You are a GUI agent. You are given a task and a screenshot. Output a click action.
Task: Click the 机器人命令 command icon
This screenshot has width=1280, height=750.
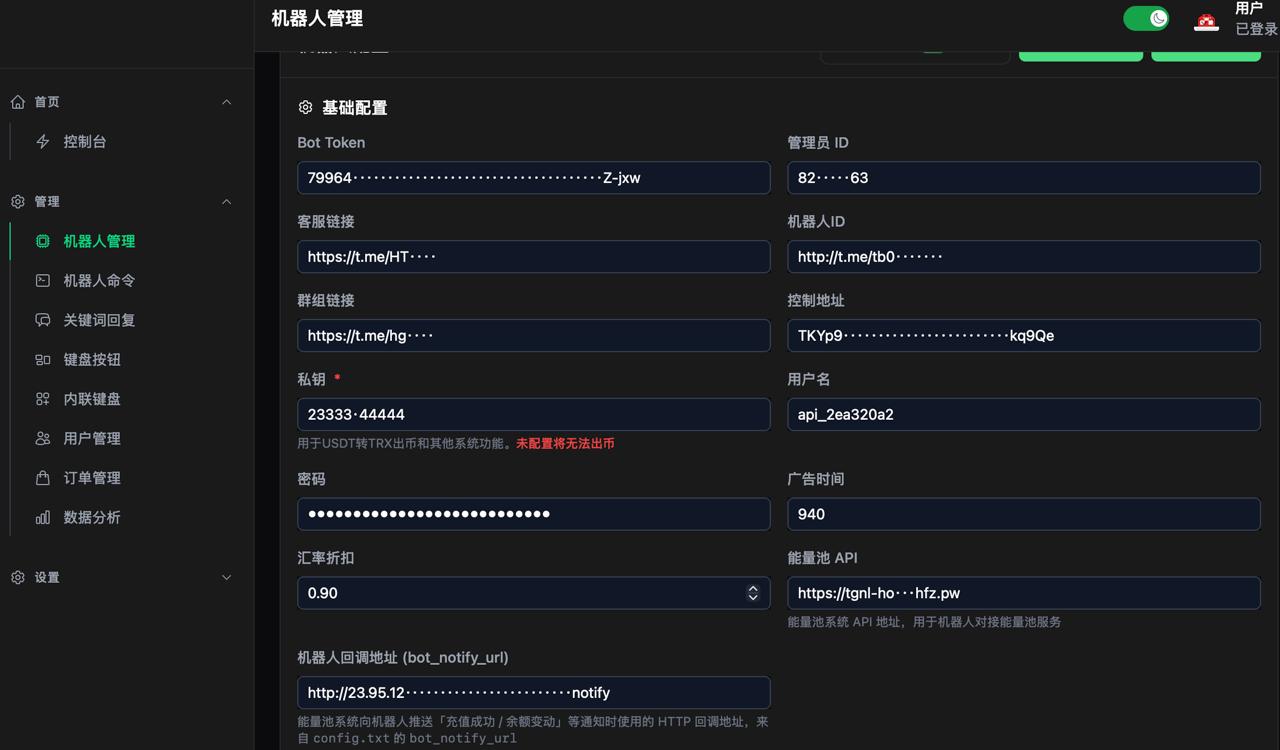(42, 280)
